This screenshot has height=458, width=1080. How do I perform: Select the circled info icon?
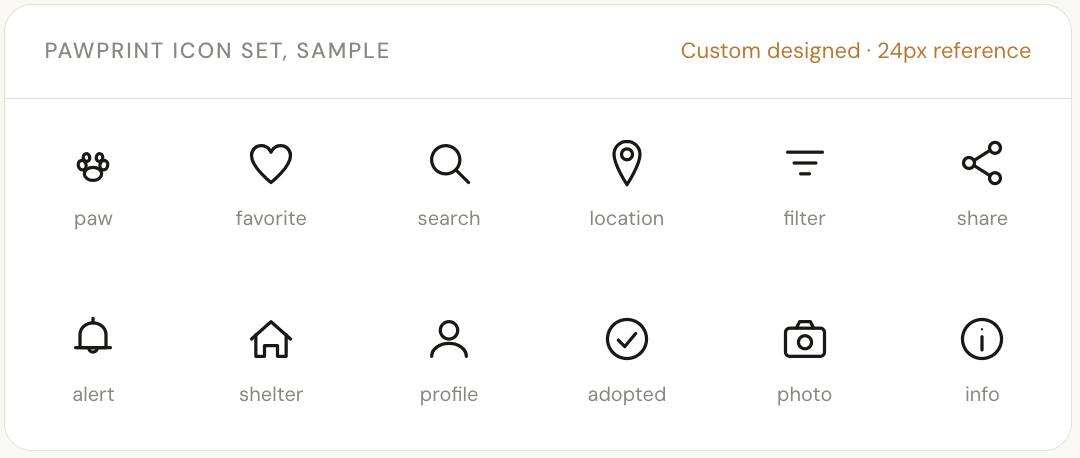tap(982, 339)
